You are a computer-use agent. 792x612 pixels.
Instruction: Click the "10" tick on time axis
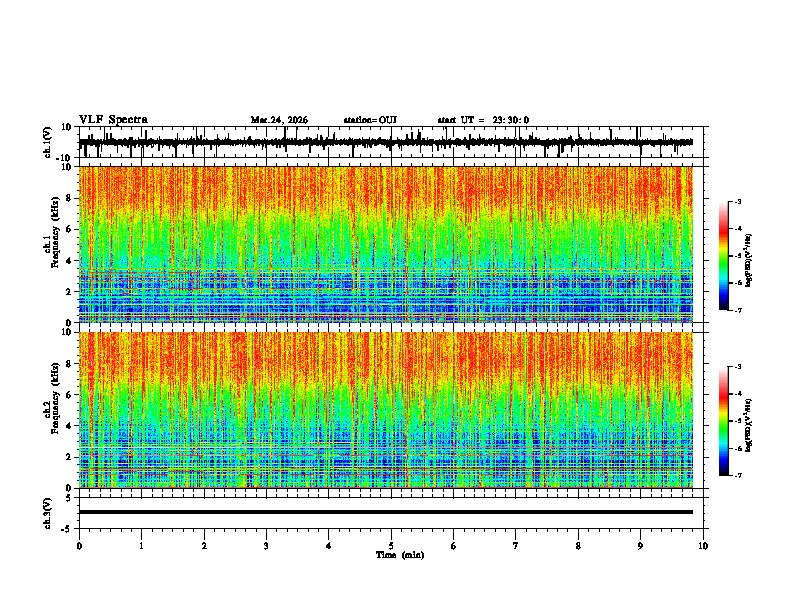tap(703, 546)
